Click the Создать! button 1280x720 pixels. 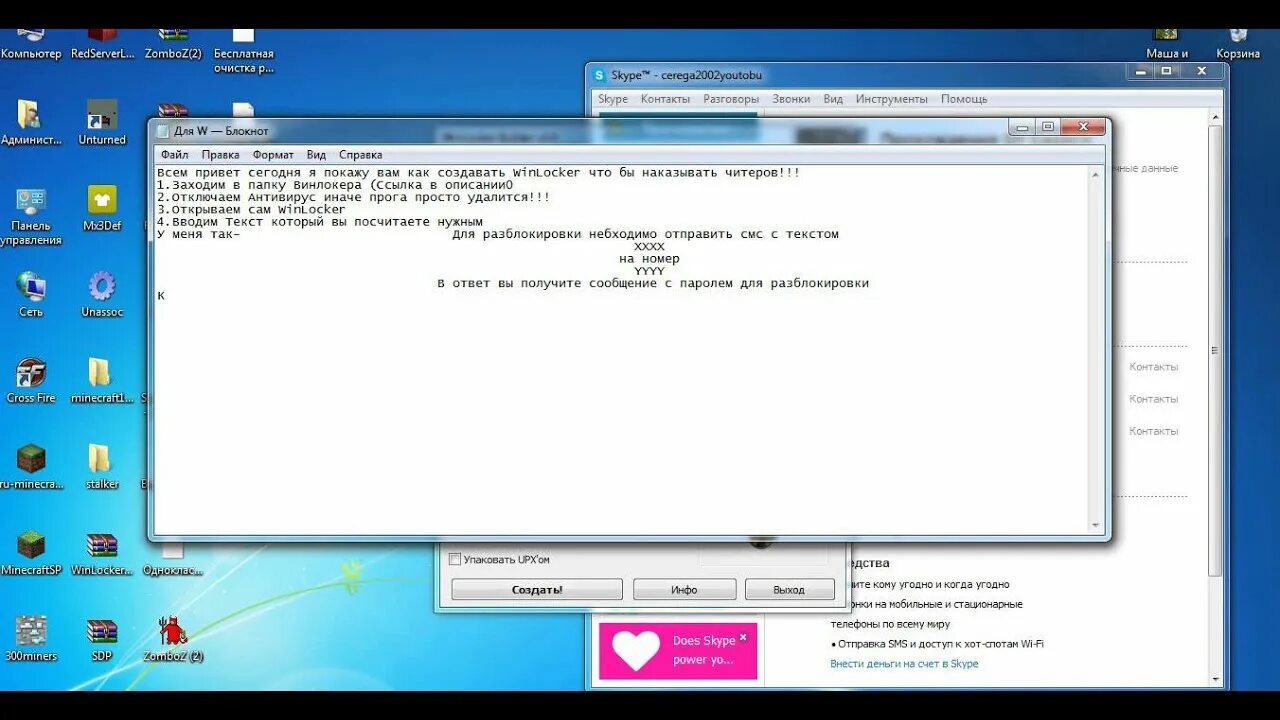pyautogui.click(x=536, y=589)
